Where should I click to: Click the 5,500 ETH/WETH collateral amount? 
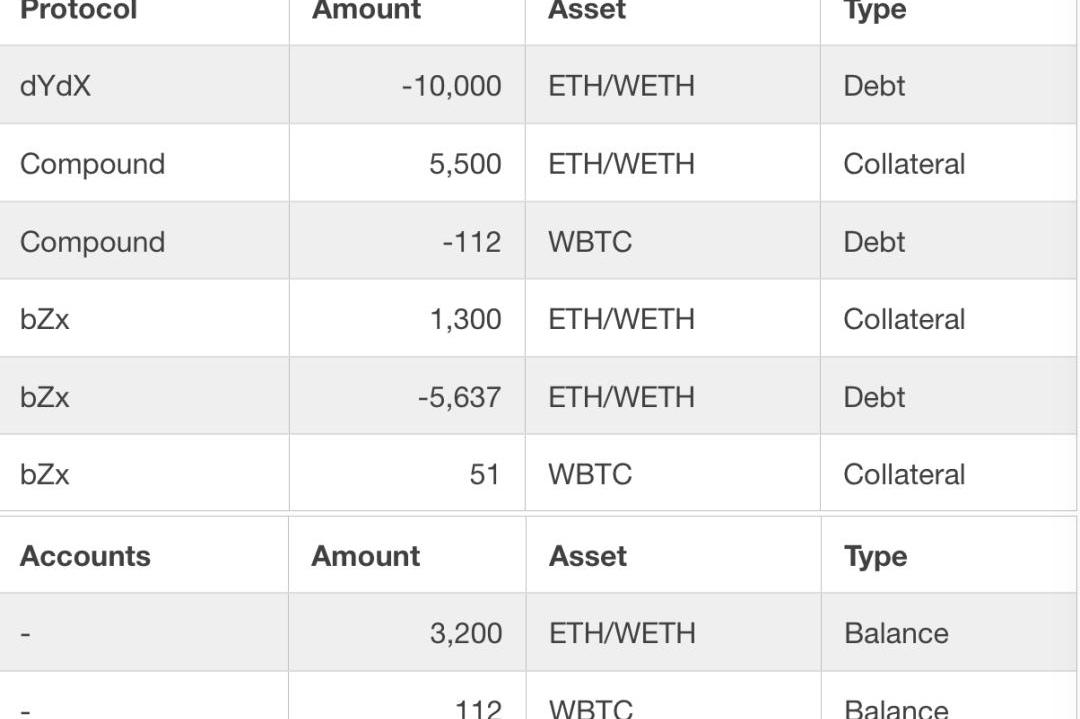point(465,164)
